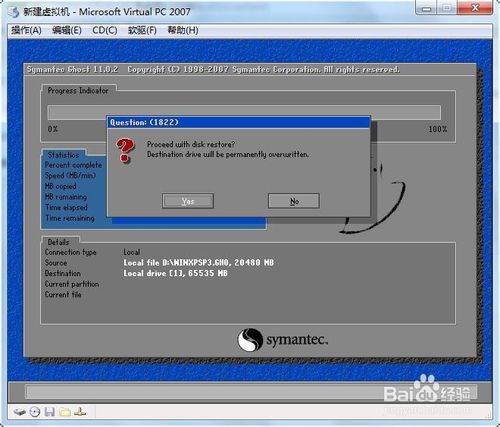This screenshot has height=427, width=500.
Task: Click the hard disk status bar icon
Action: 20,412
